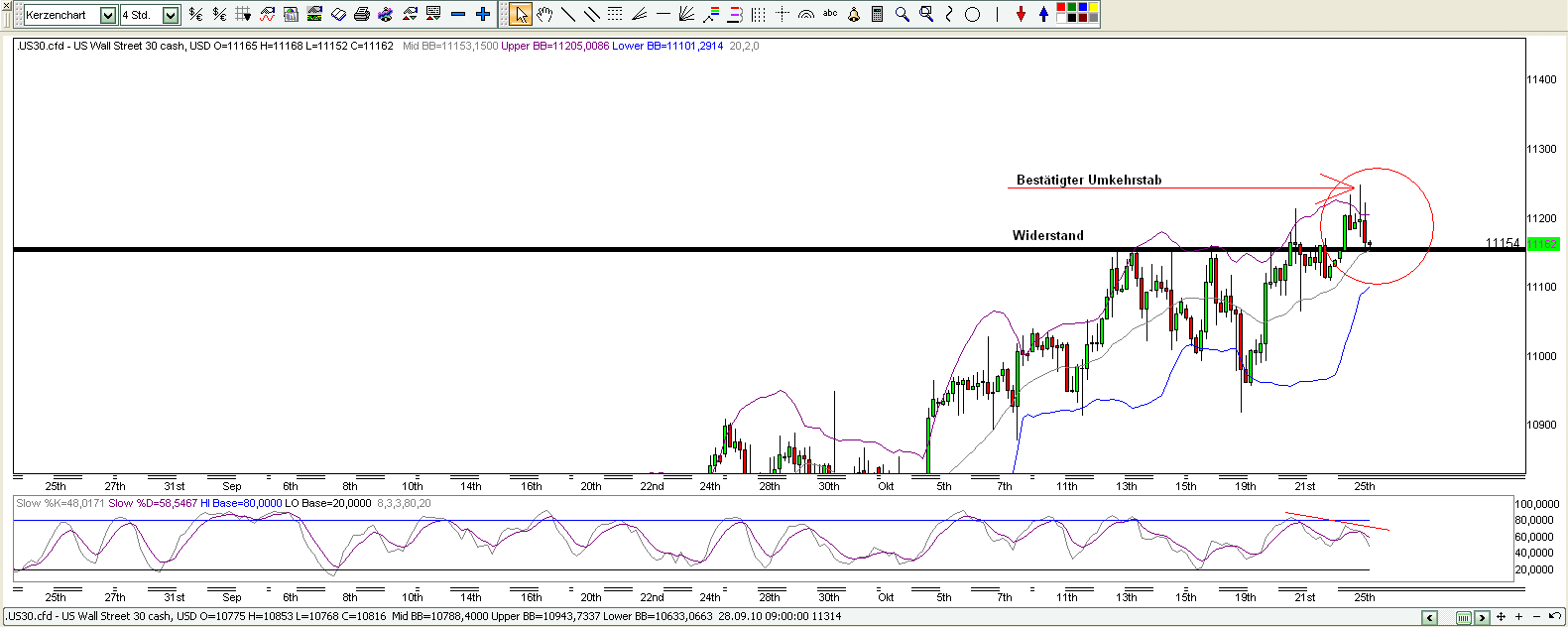Click the green current price tag

click(1543, 244)
